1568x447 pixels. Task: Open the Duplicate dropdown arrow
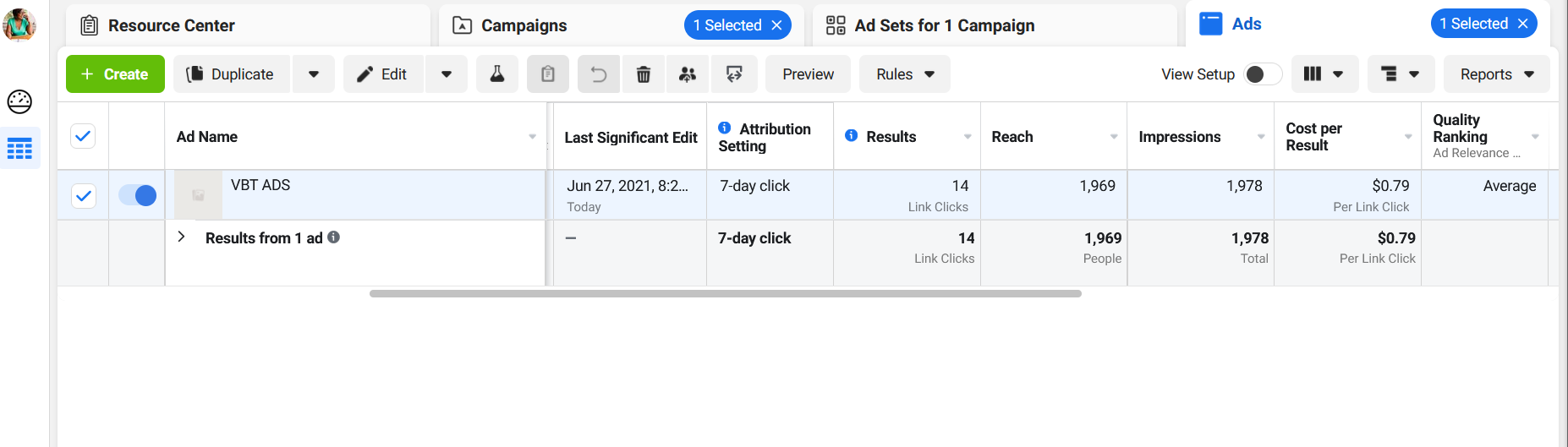click(x=314, y=74)
